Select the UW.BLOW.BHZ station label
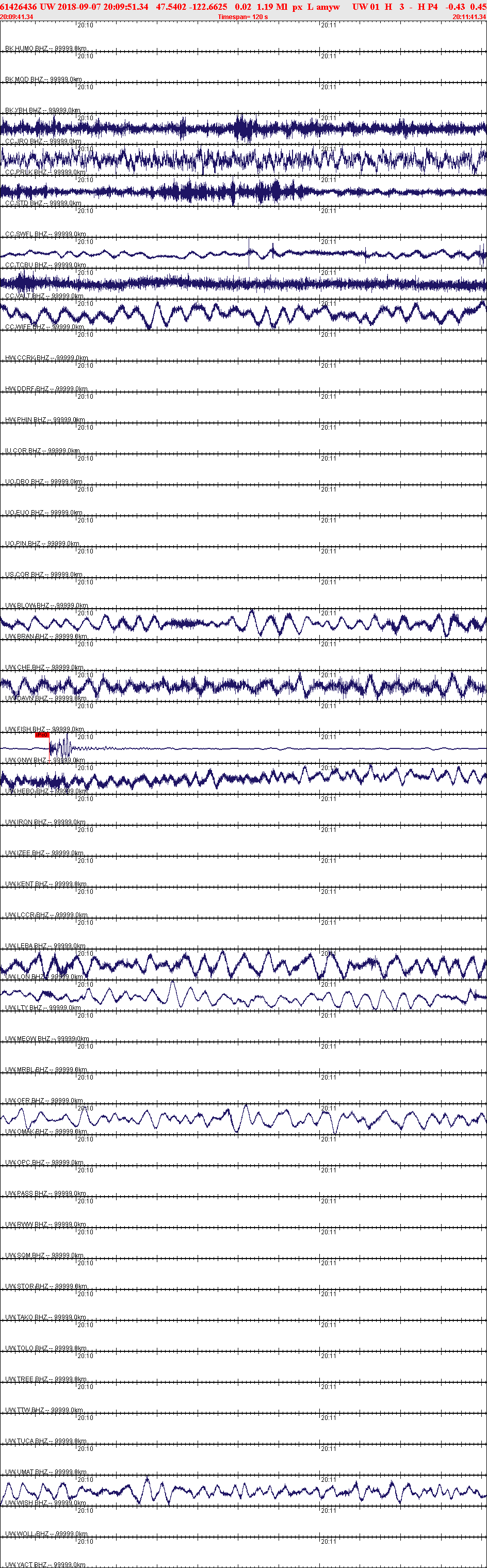487x1568 pixels. (46, 605)
